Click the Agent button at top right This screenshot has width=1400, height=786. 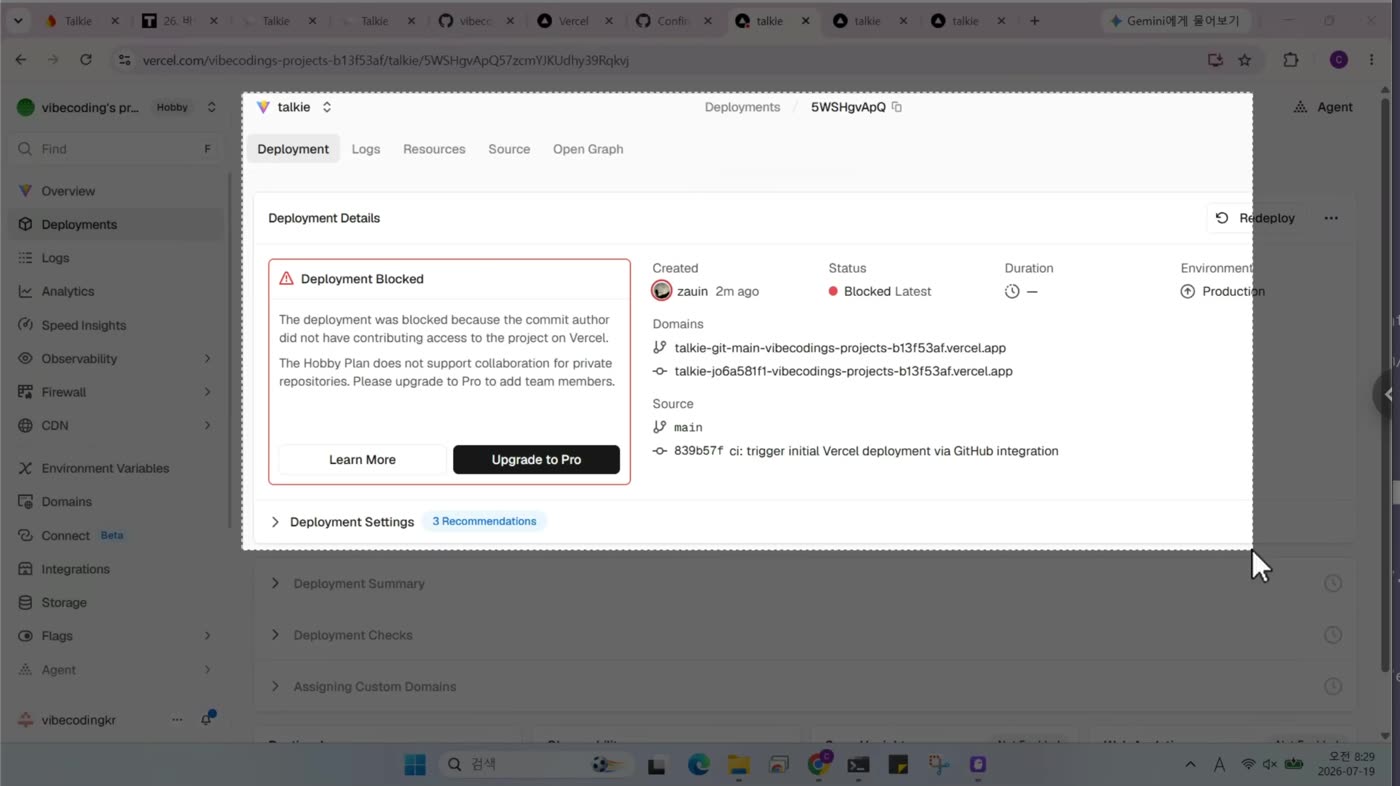click(1322, 107)
